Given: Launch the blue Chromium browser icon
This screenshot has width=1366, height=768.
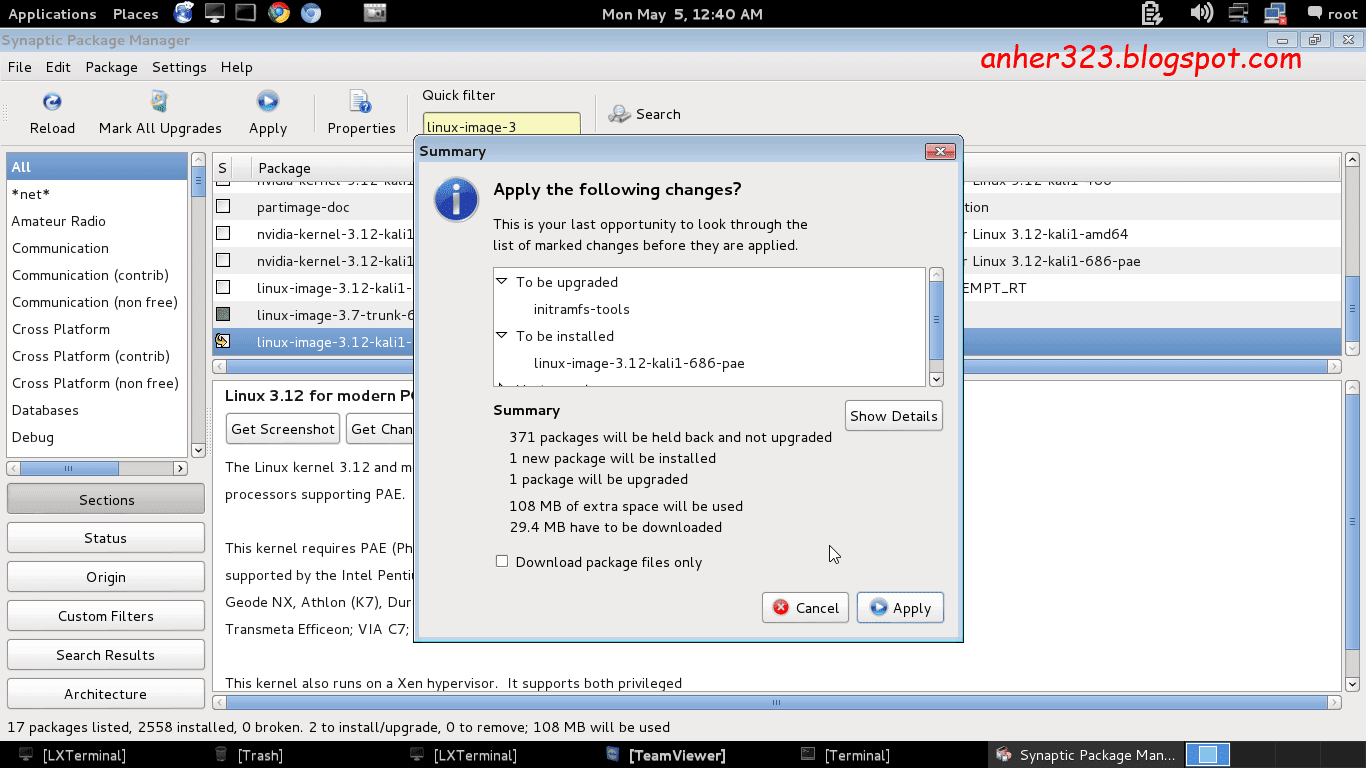Looking at the screenshot, I should coord(311,13).
